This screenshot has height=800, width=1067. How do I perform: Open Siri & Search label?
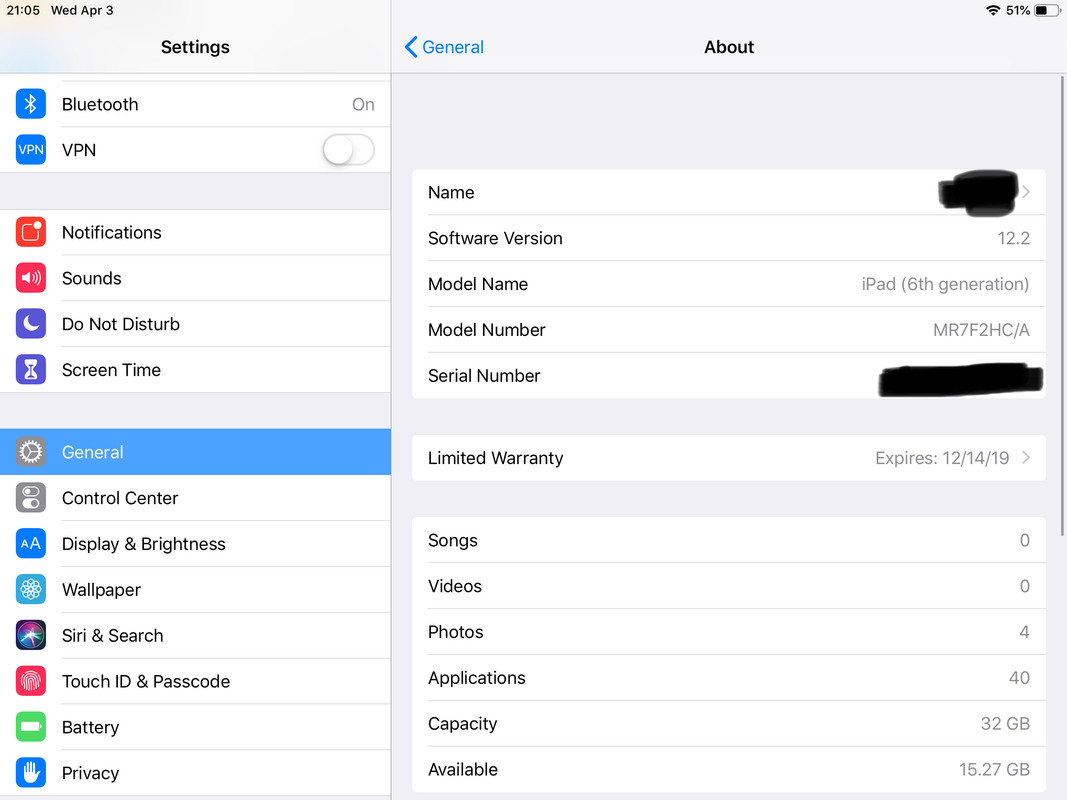pyautogui.click(x=113, y=635)
